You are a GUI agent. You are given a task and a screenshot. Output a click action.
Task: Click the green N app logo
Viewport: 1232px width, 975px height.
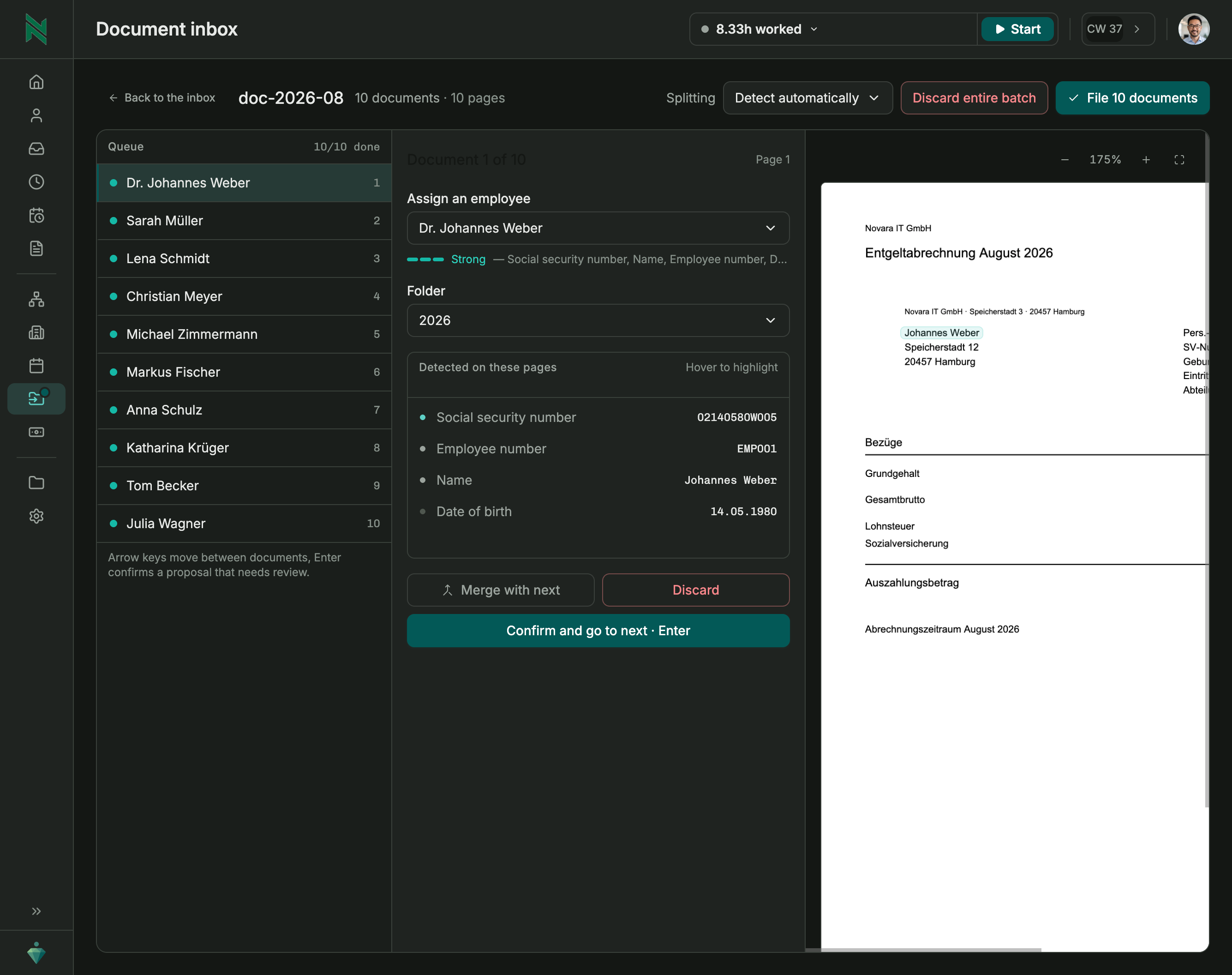(36, 29)
